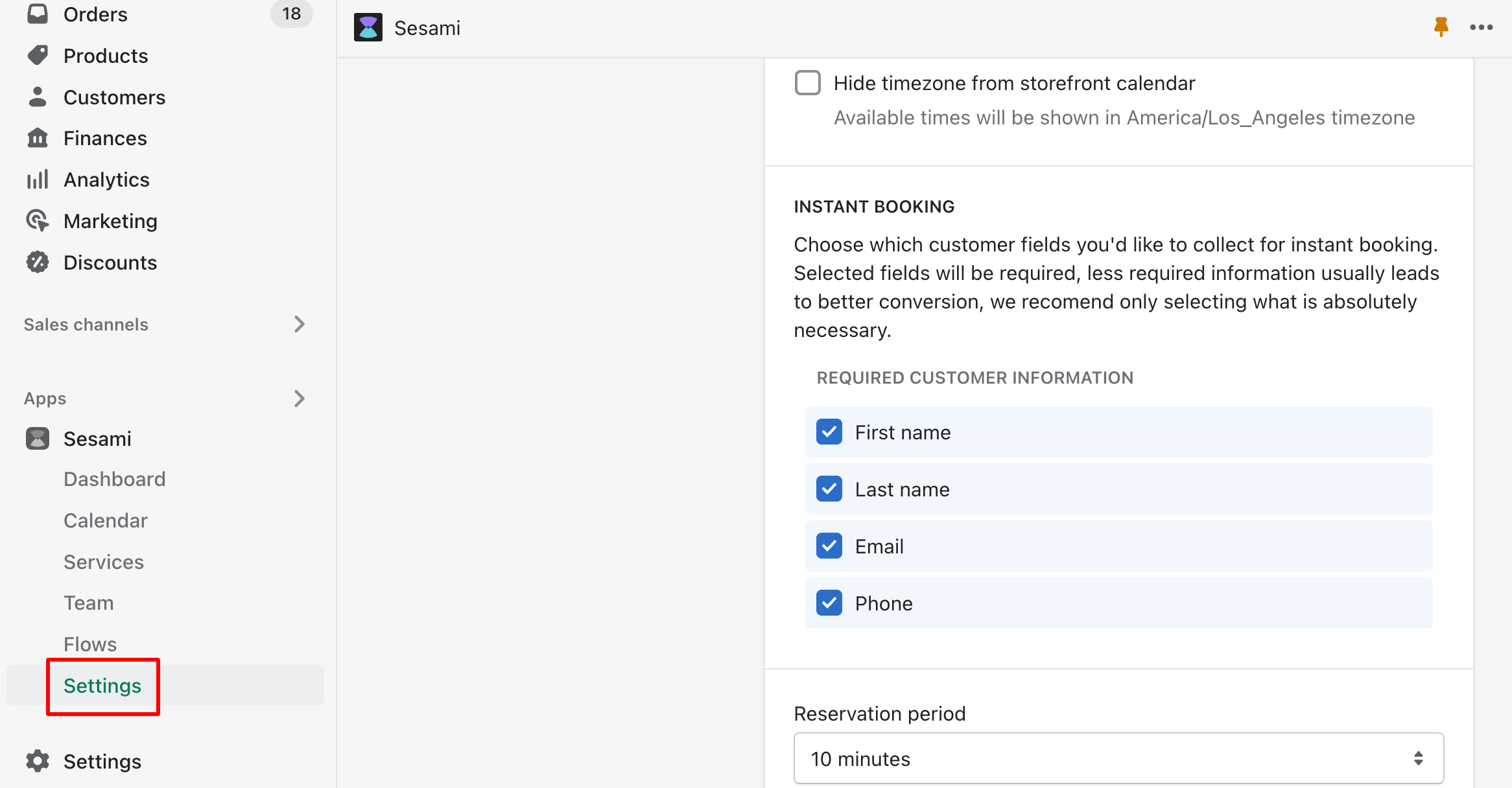The width and height of the screenshot is (1512, 788).
Task: Click the gear icon beside bottom Settings
Action: point(38,761)
